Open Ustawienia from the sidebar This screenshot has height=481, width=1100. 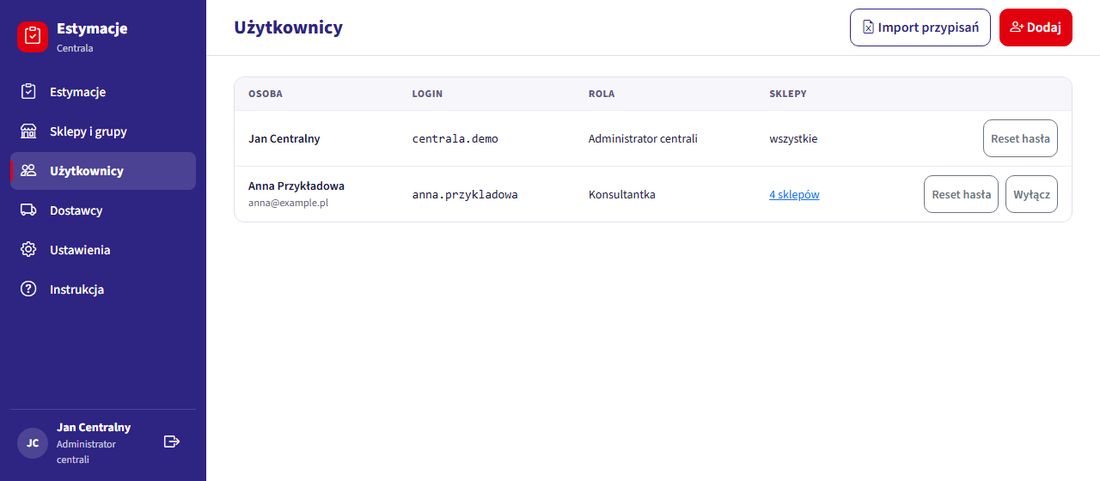[x=103, y=250]
